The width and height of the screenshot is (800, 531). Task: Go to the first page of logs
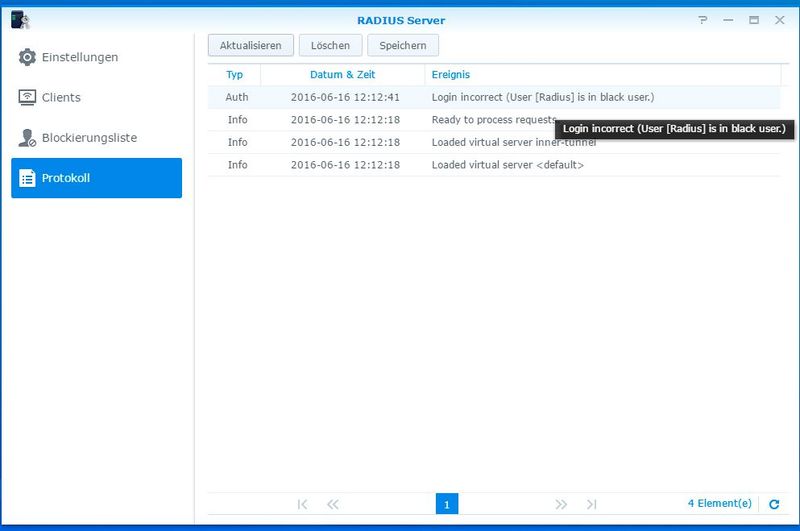[x=302, y=504]
